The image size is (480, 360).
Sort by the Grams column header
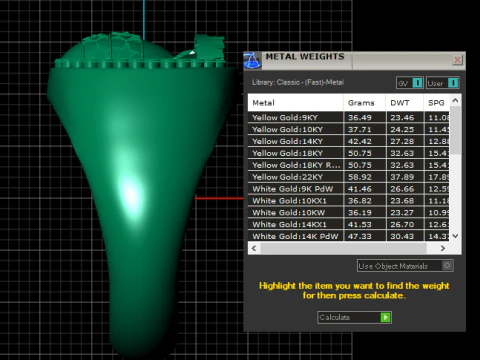(x=364, y=103)
